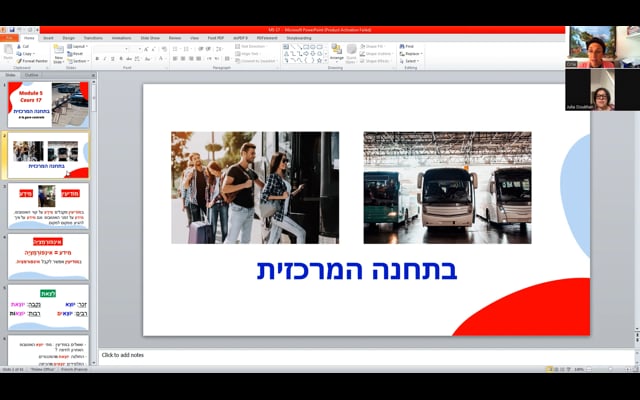Image resolution: width=640 pixels, height=400 pixels.
Task: Open the Storyboarding ribbon tab
Action: (x=299, y=38)
